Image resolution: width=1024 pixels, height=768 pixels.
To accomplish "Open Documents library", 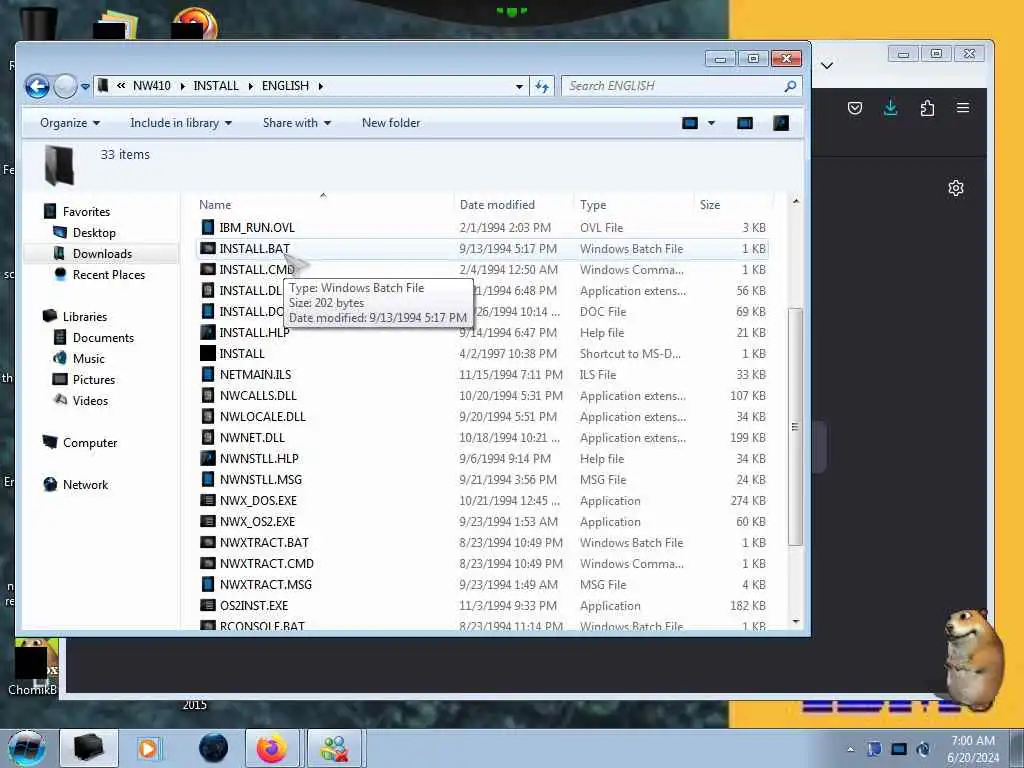I will 103,338.
